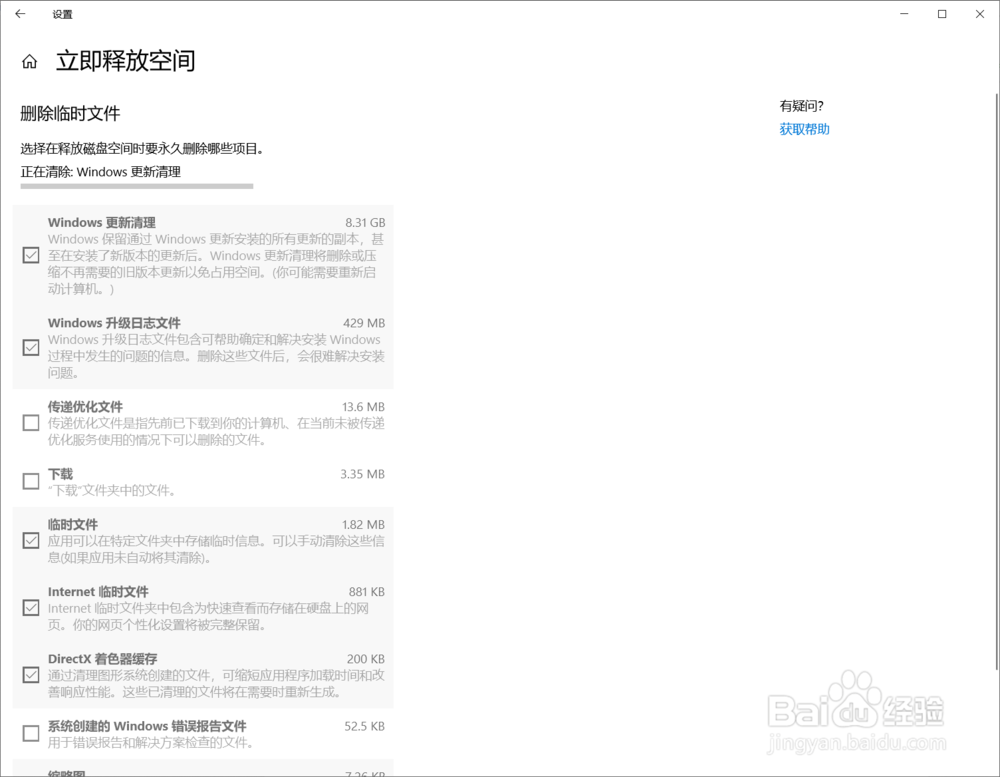Click the 13.6 MB size value
This screenshot has height=777, width=1000.
[363, 406]
